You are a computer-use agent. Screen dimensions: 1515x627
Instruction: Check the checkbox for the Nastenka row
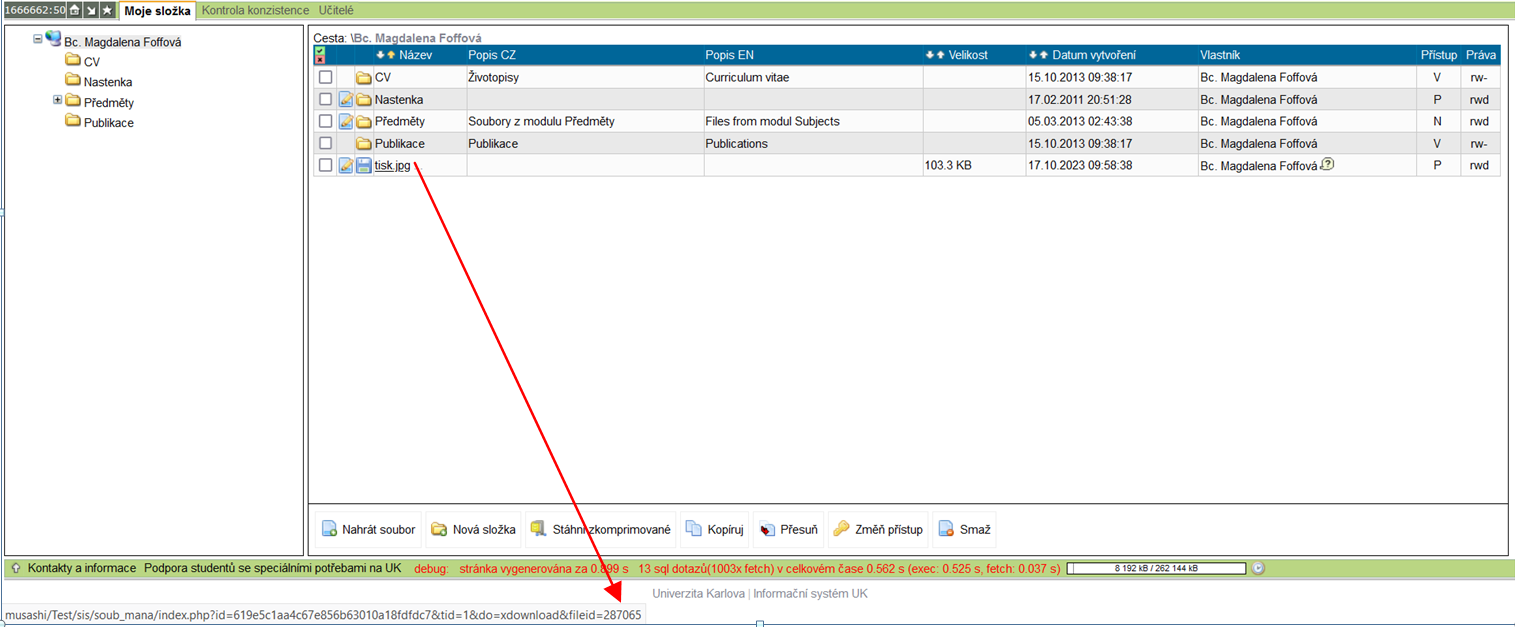coord(325,99)
